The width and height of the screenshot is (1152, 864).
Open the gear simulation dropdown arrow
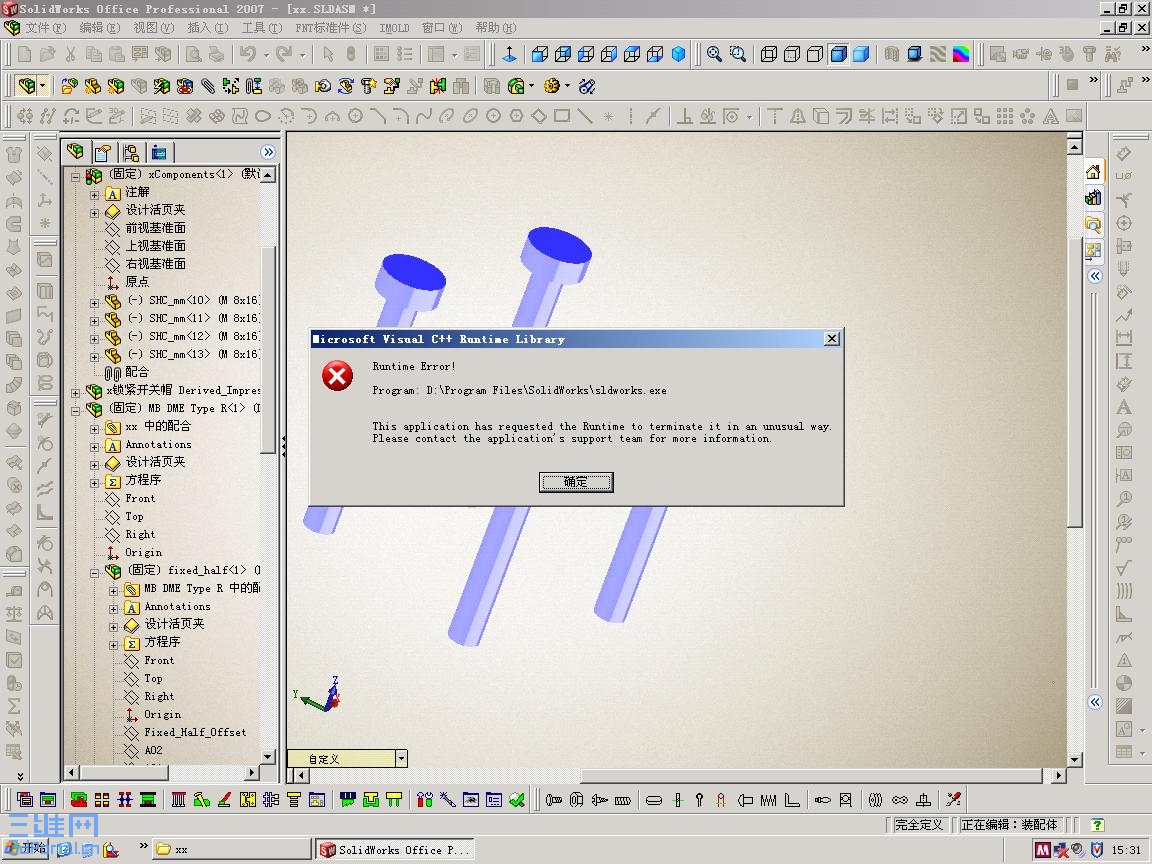(x=567, y=86)
